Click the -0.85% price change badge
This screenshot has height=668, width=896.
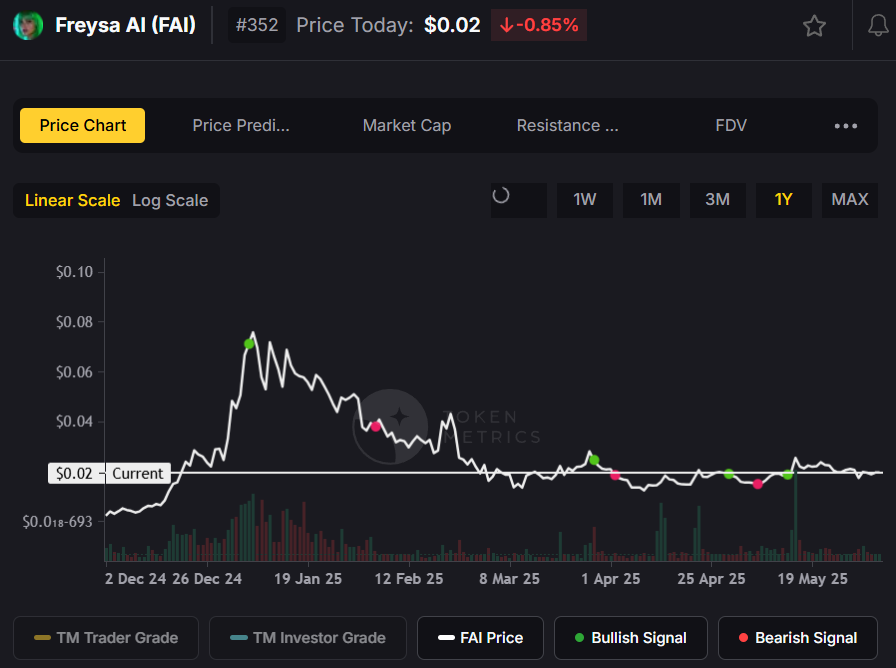(538, 25)
